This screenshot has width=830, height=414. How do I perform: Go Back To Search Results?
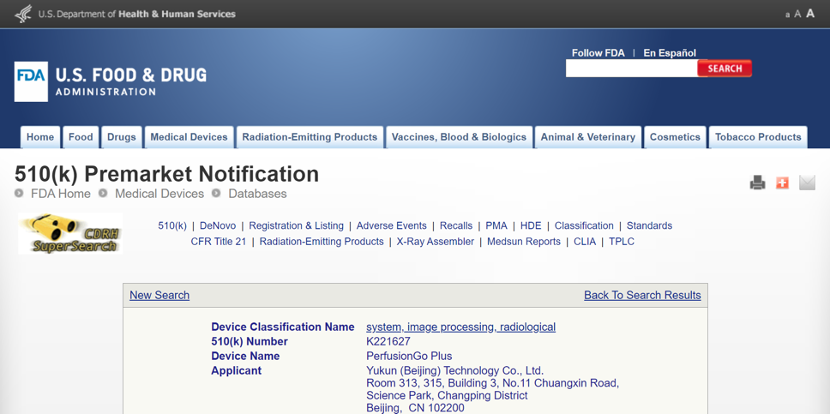click(642, 295)
